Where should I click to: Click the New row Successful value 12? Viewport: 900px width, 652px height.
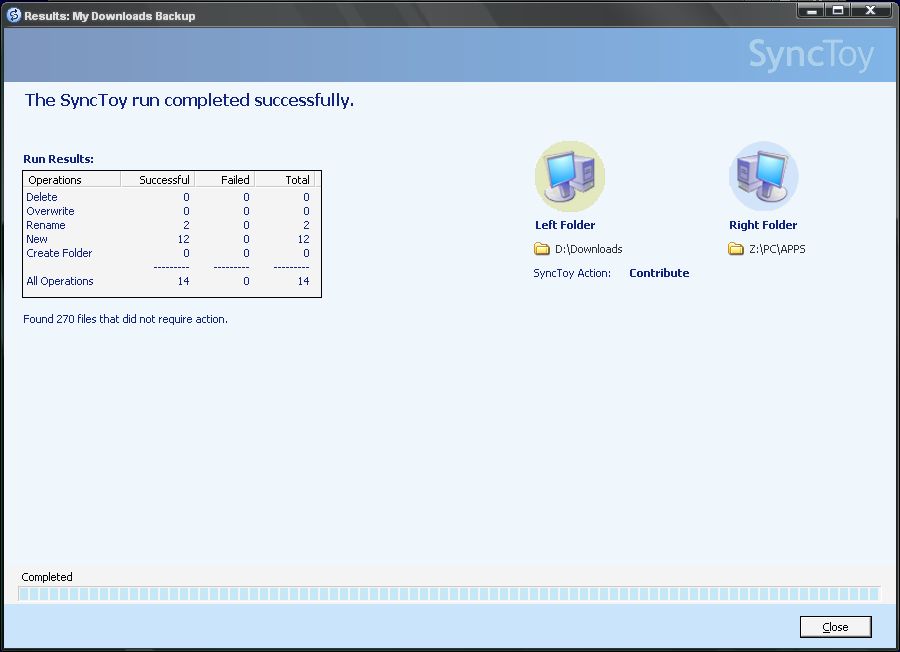point(183,239)
